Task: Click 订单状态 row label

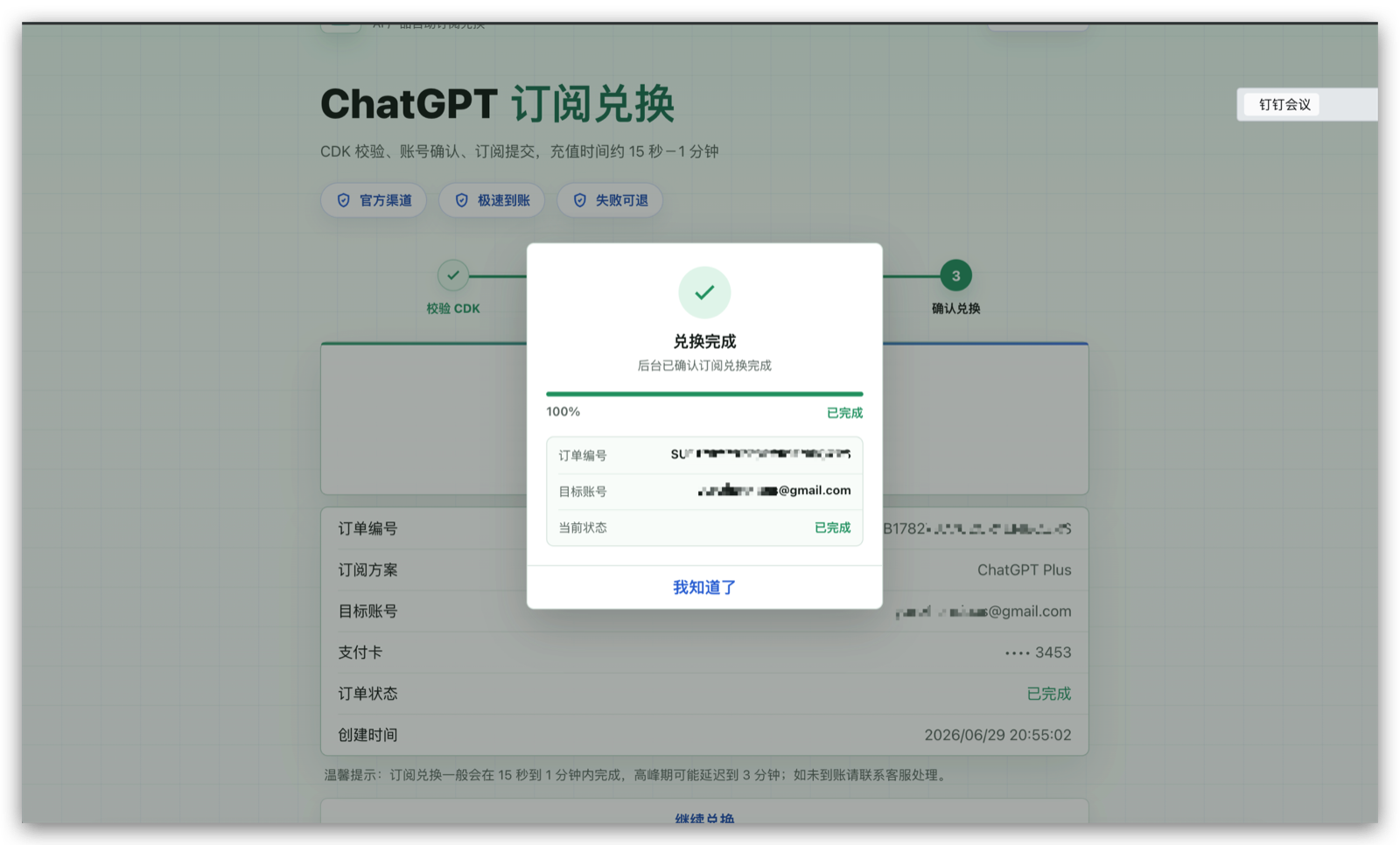Action: (x=367, y=693)
